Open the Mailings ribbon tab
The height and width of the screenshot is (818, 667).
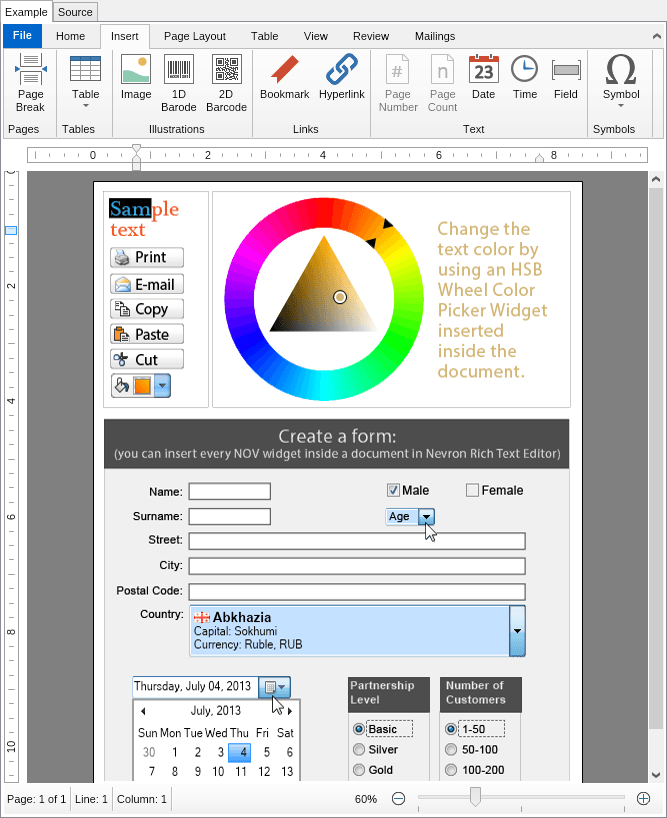434,36
